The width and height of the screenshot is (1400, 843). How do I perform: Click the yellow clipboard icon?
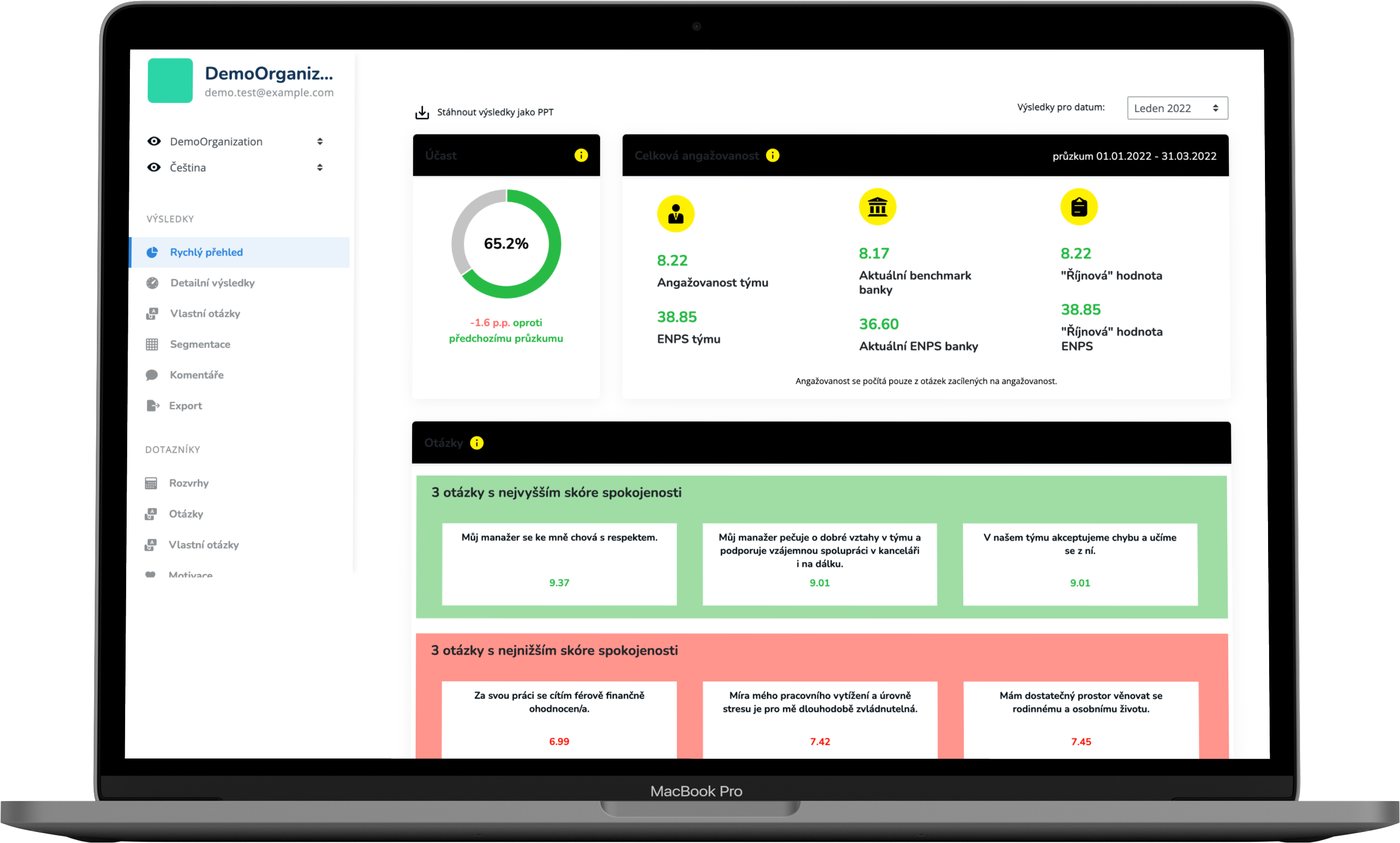(x=1079, y=207)
